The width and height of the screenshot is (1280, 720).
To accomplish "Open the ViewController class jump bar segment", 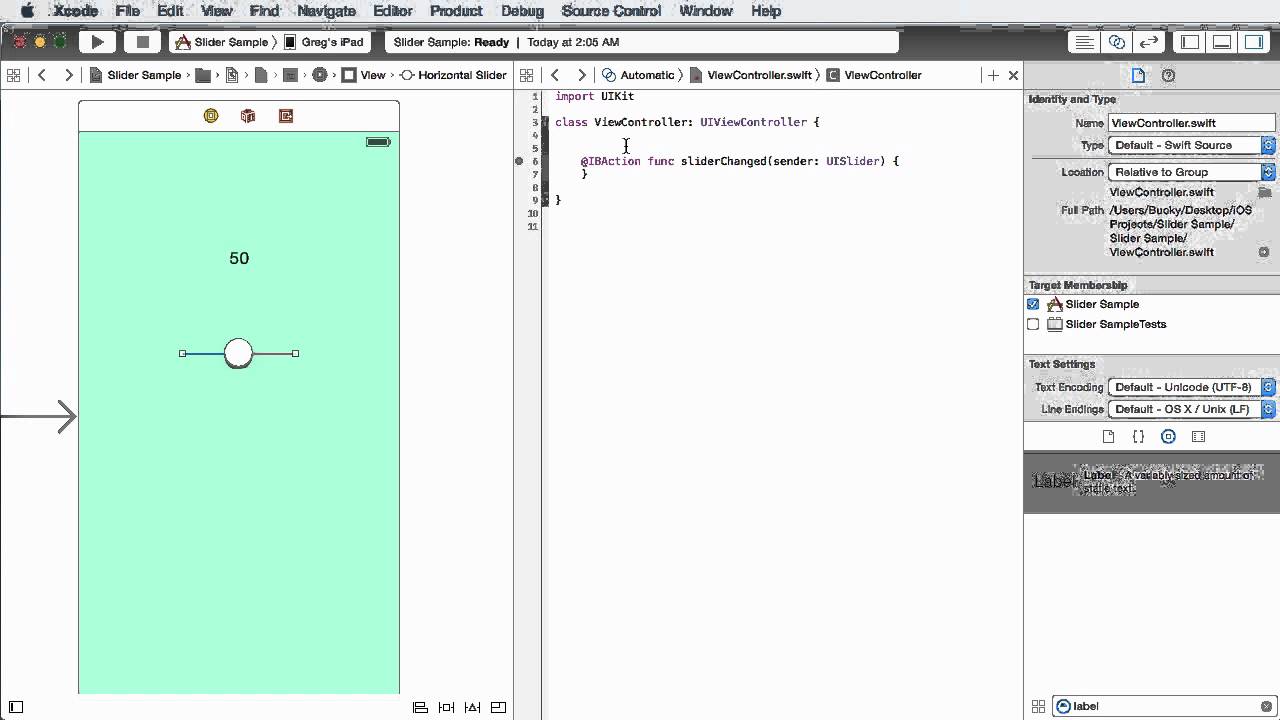I will pos(873,75).
